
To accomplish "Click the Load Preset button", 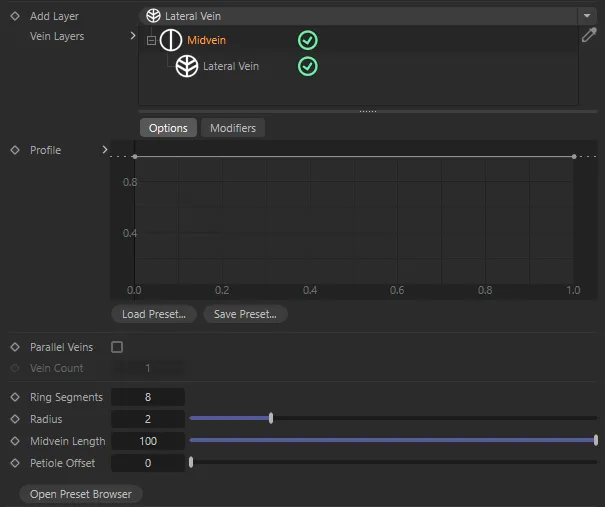I will [154, 314].
